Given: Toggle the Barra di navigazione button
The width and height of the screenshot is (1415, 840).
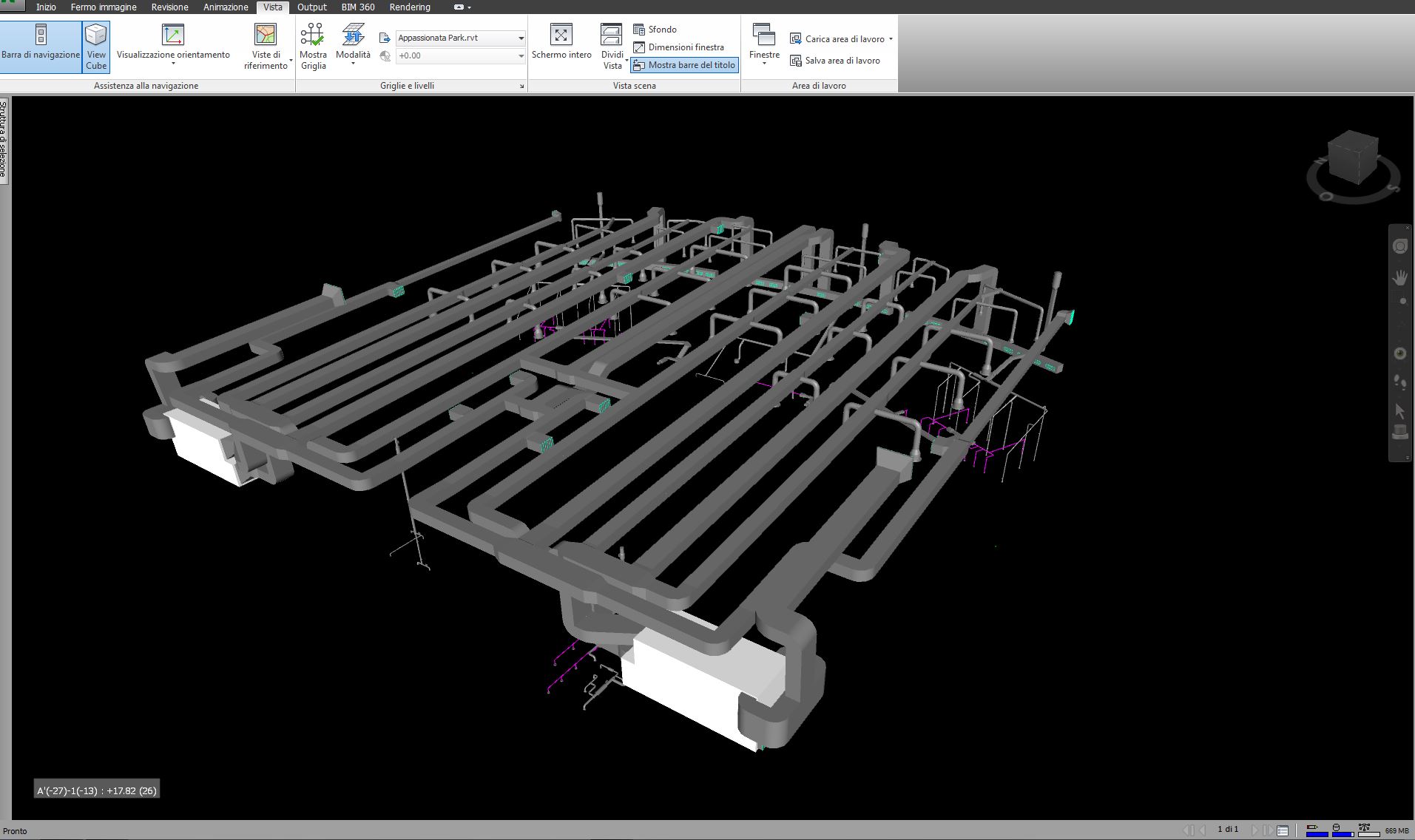Looking at the screenshot, I should tap(41, 47).
